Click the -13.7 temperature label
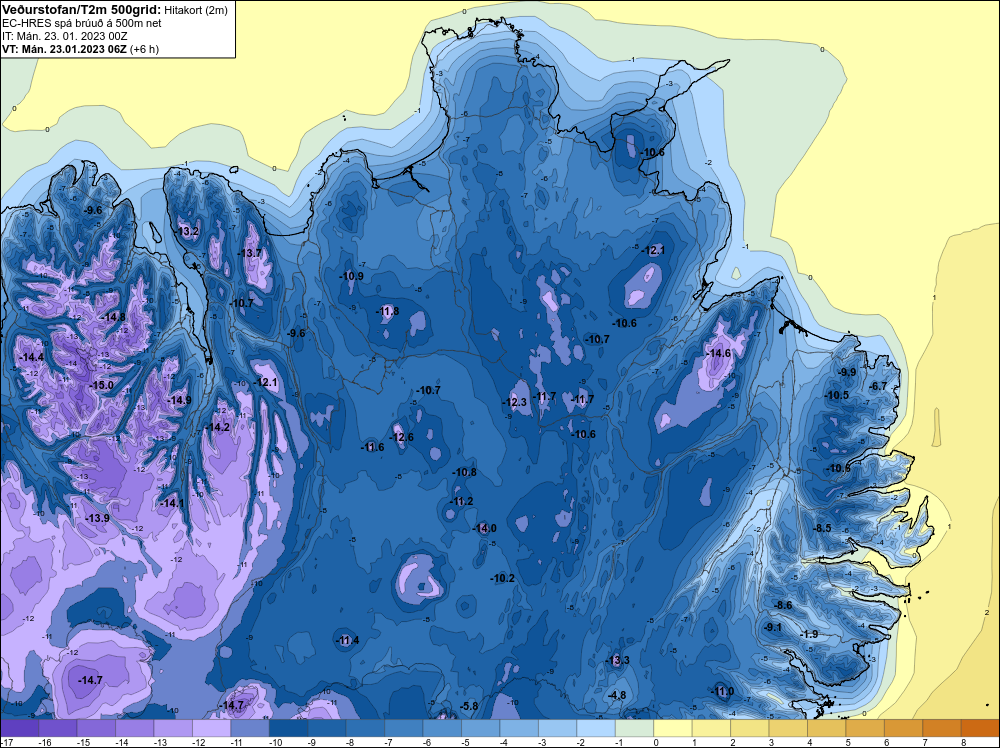1000x748 pixels. 250,253
